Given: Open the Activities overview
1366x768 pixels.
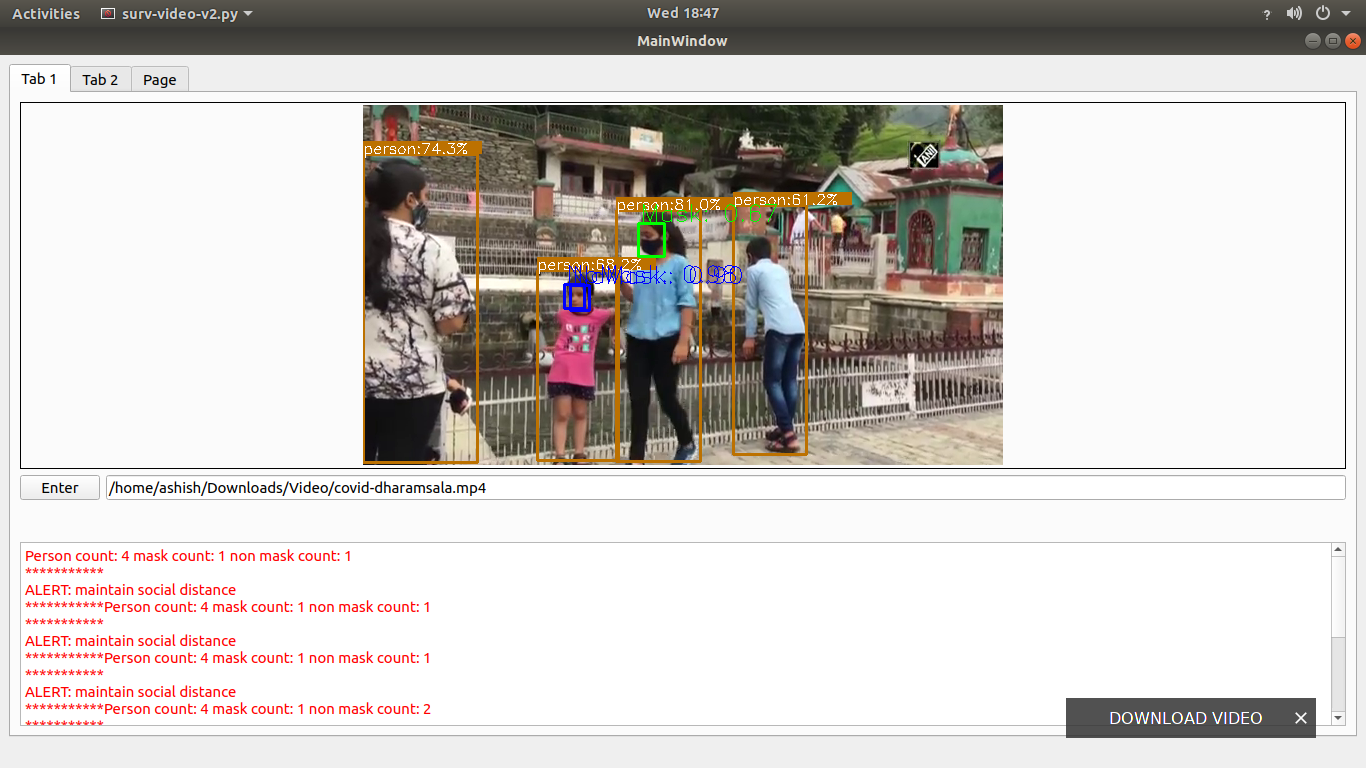Looking at the screenshot, I should pos(46,13).
